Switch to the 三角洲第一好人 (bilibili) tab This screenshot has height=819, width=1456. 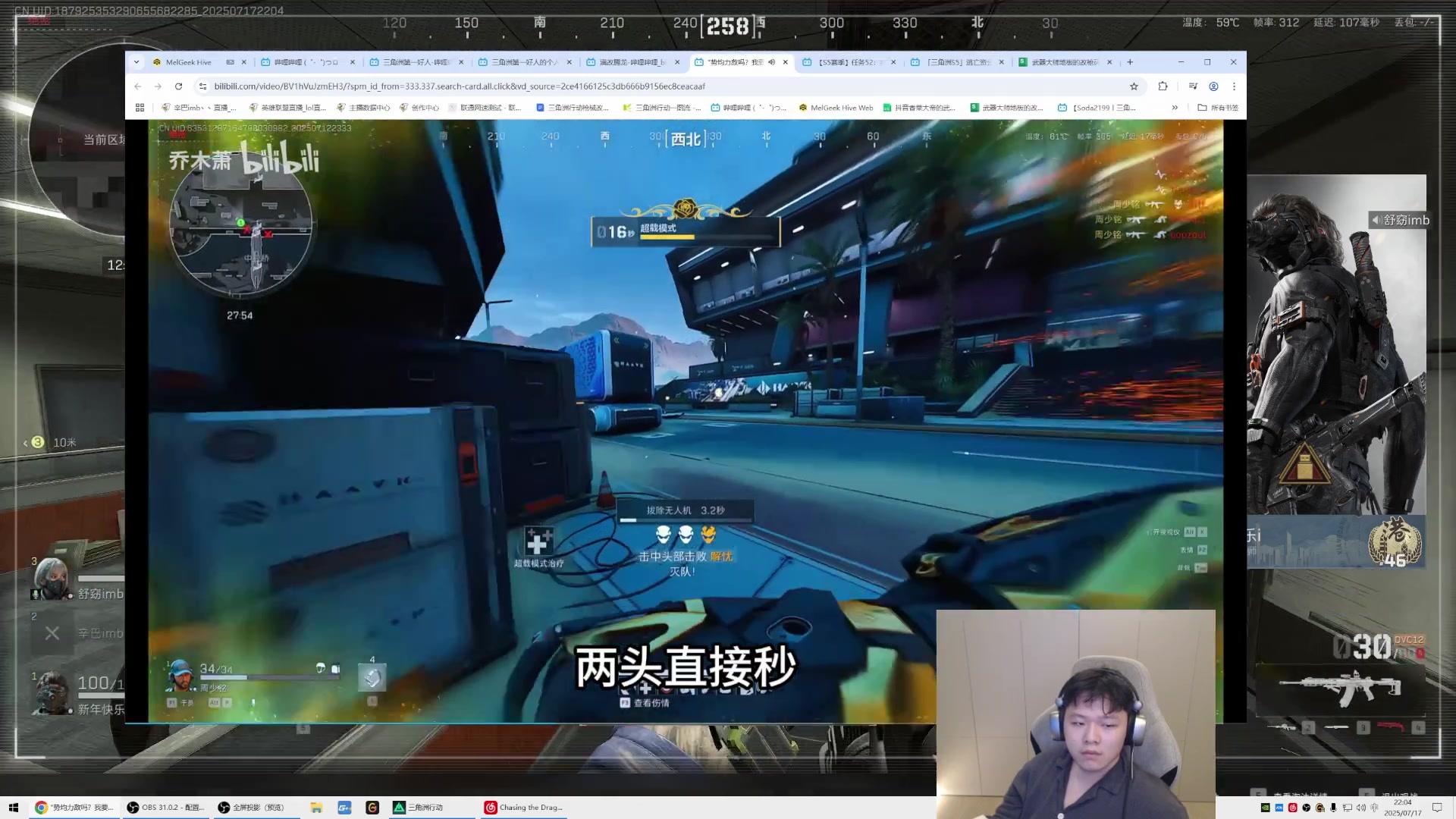416,62
